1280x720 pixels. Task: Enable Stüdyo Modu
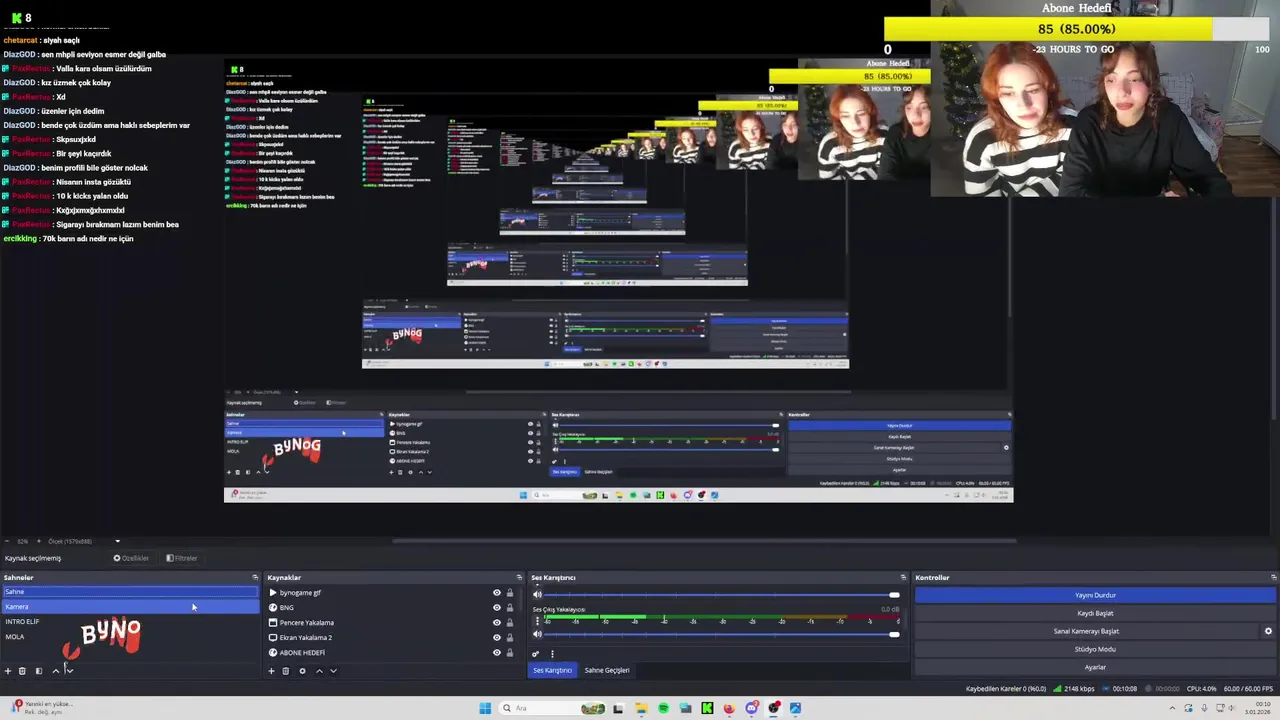pos(1095,649)
